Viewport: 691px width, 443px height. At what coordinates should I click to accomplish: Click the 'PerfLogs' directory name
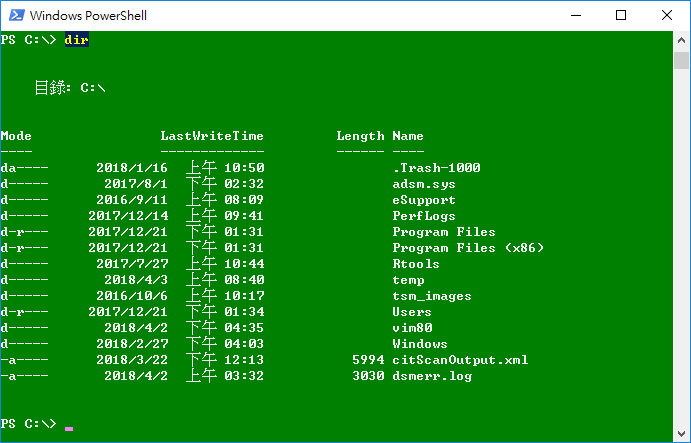[x=424, y=216]
